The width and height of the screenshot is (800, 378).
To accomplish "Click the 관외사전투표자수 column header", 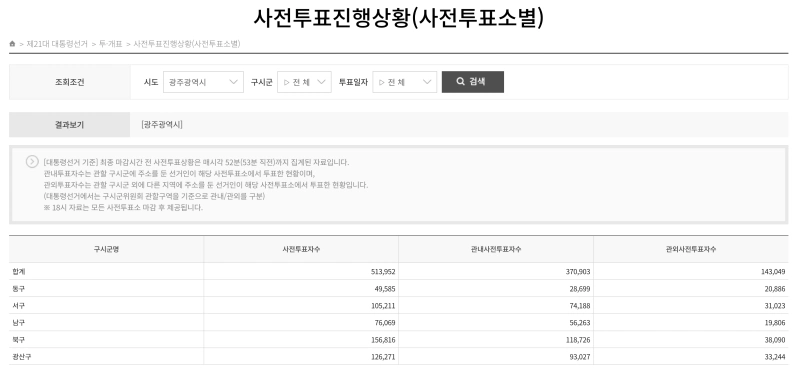I will [691, 249].
